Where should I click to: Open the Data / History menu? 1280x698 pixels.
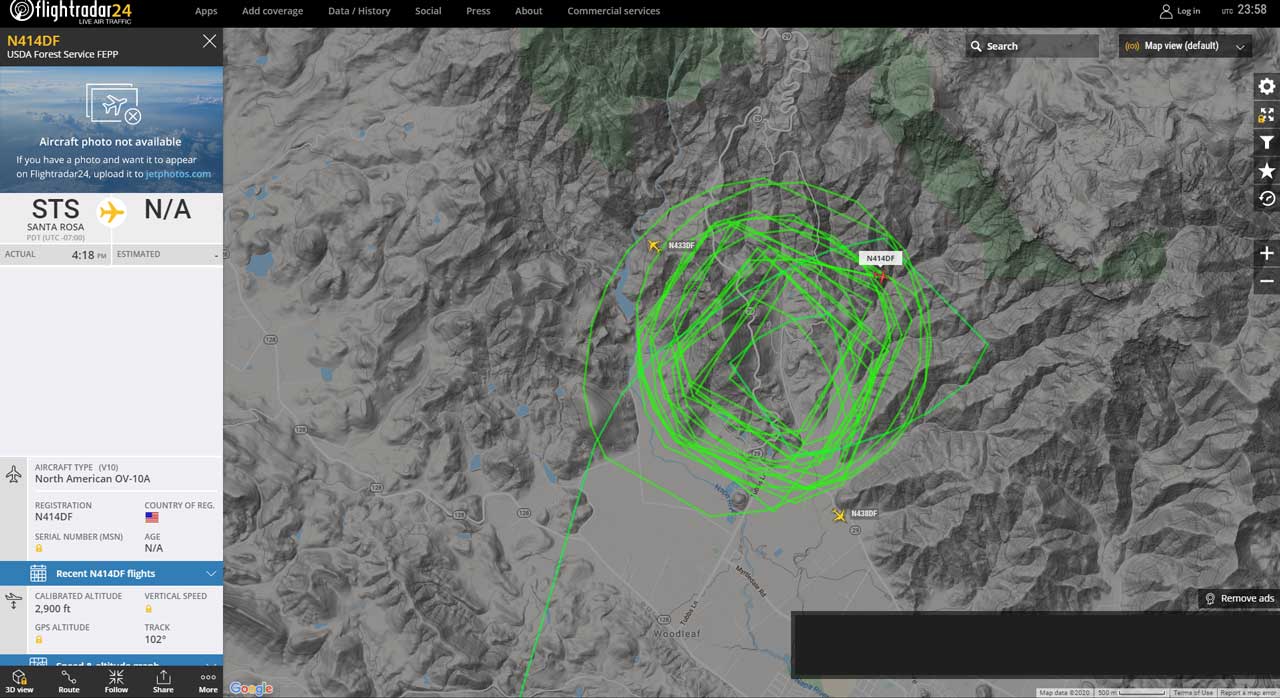coord(359,11)
